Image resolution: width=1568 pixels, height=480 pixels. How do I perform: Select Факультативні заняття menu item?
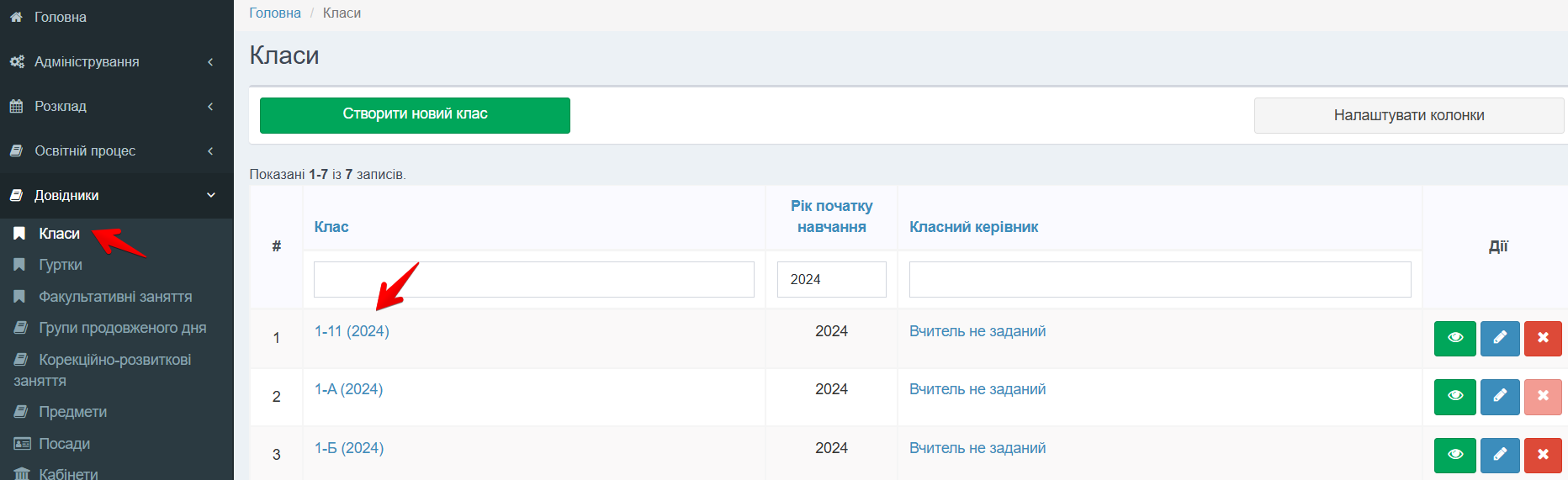click(x=115, y=297)
